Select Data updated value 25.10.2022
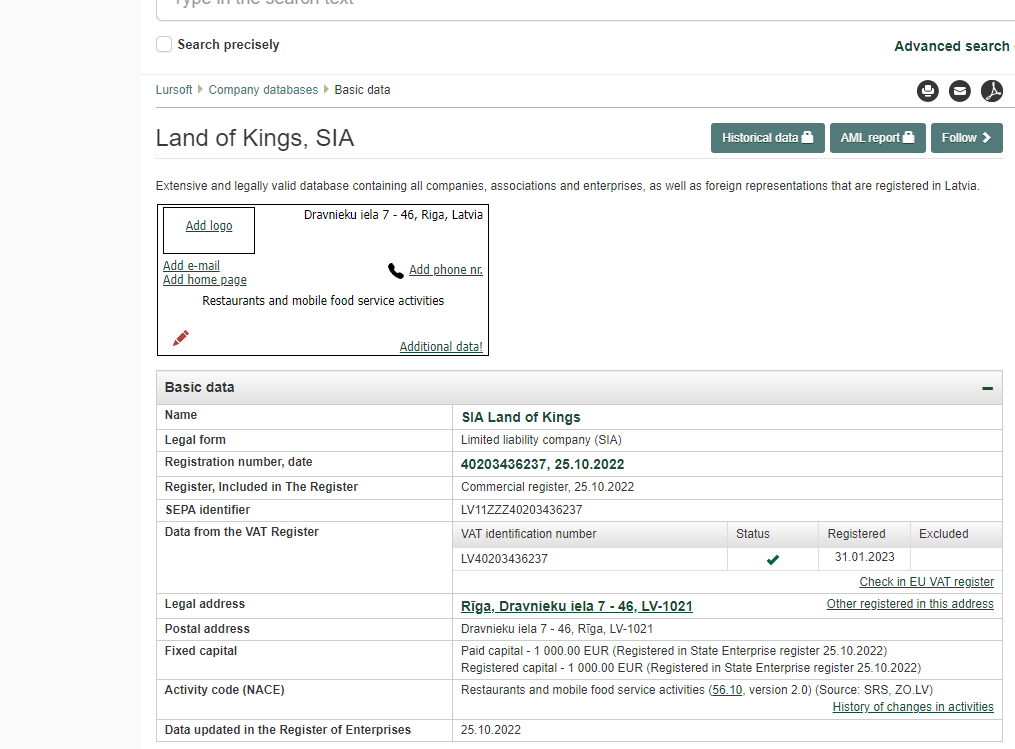Screen dimensions: 1015x749 (x=490, y=730)
